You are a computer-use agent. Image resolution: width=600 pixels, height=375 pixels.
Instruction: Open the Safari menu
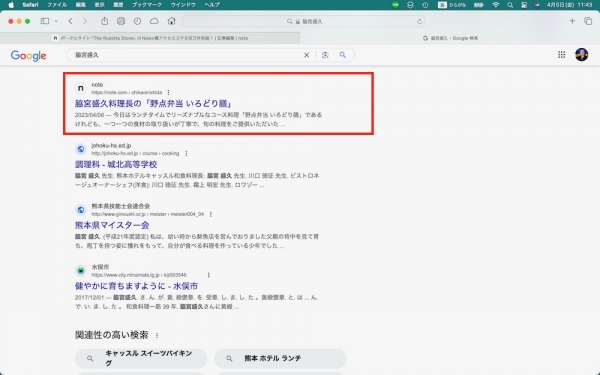(x=30, y=5)
